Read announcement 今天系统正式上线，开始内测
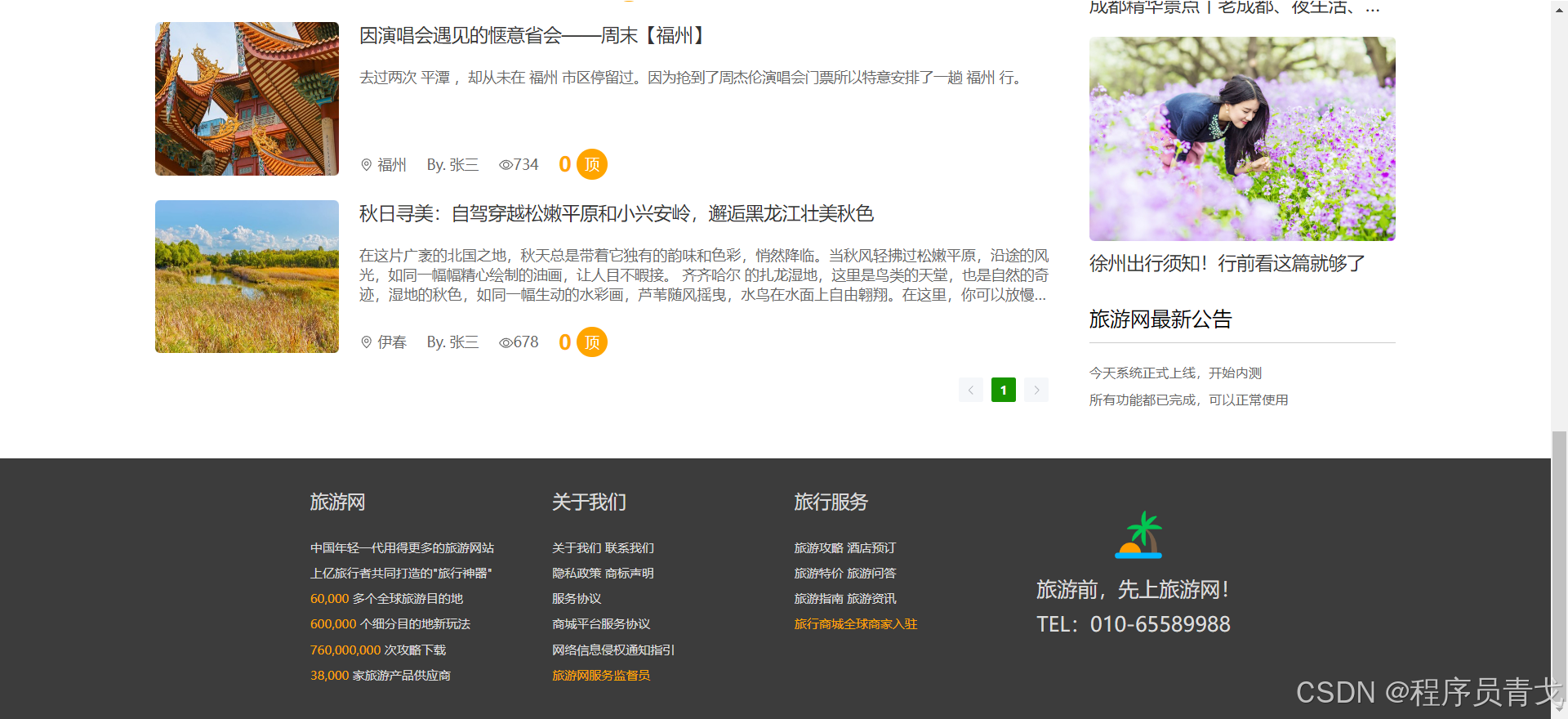Screen dimensions: 1568x719 [1175, 373]
